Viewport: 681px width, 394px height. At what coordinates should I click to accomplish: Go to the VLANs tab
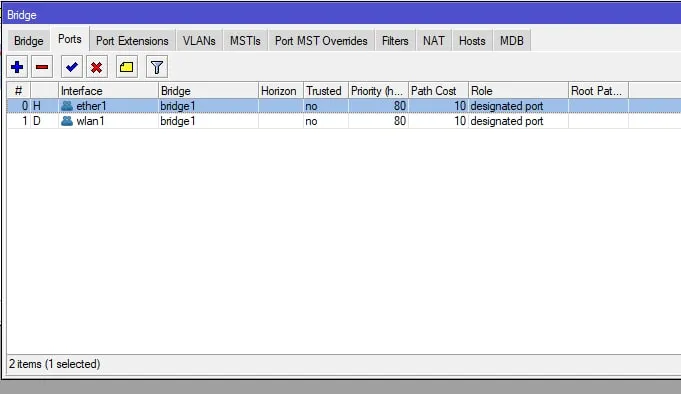point(199,41)
